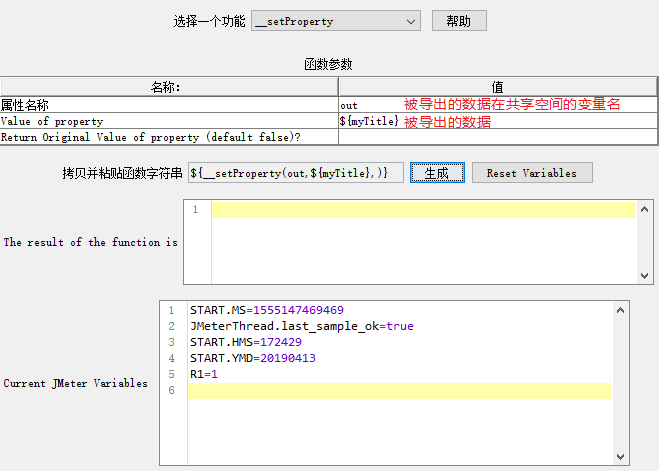Click the 'out' value cell
This screenshot has width=660, height=473.
click(498, 105)
